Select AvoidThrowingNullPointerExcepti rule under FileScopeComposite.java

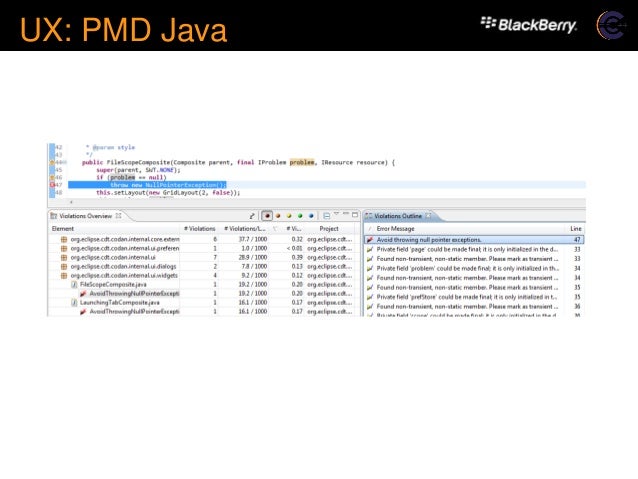134,293
